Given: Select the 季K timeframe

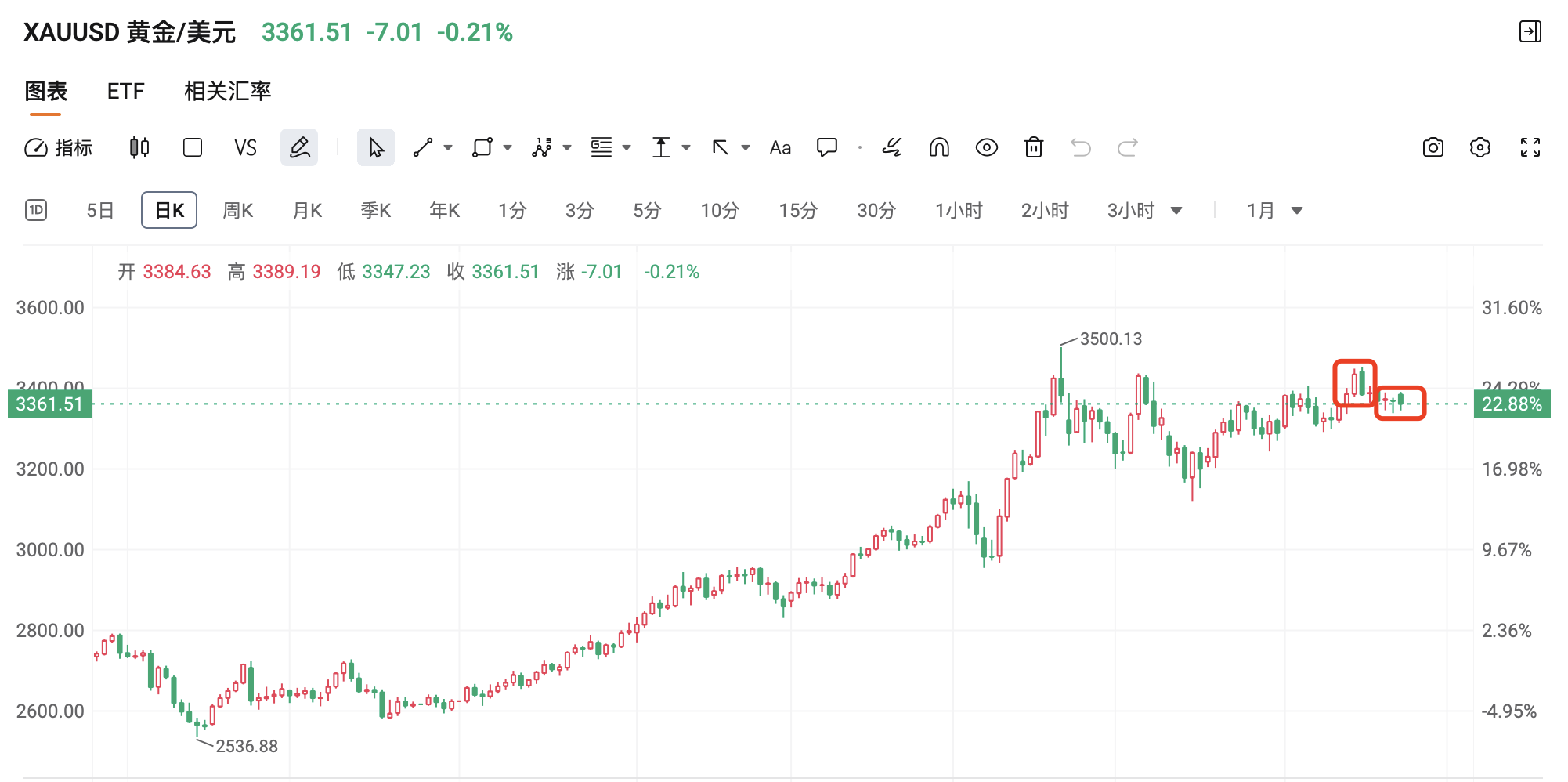Looking at the screenshot, I should (x=376, y=210).
